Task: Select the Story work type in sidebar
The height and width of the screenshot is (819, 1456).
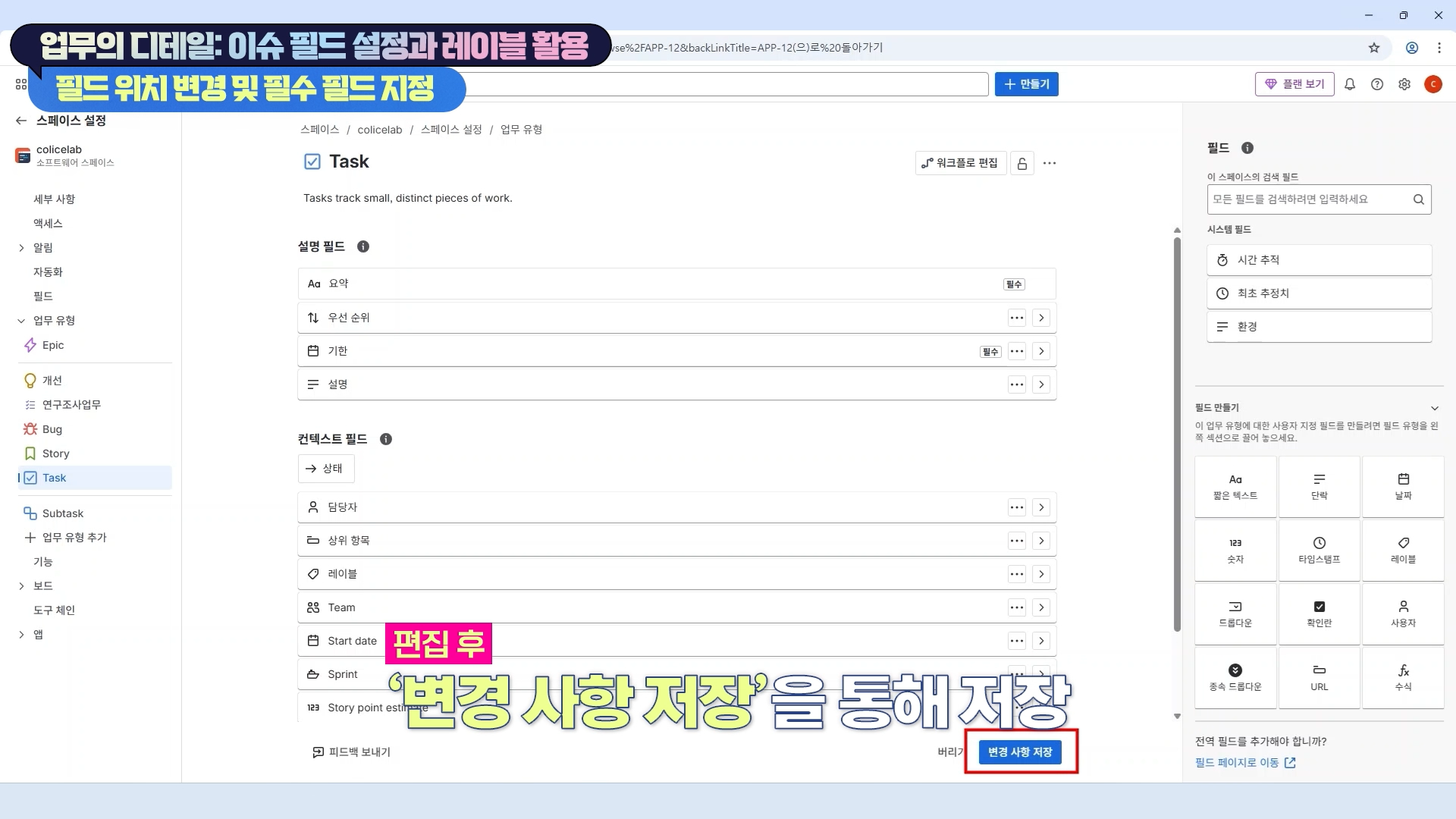Action: point(55,453)
